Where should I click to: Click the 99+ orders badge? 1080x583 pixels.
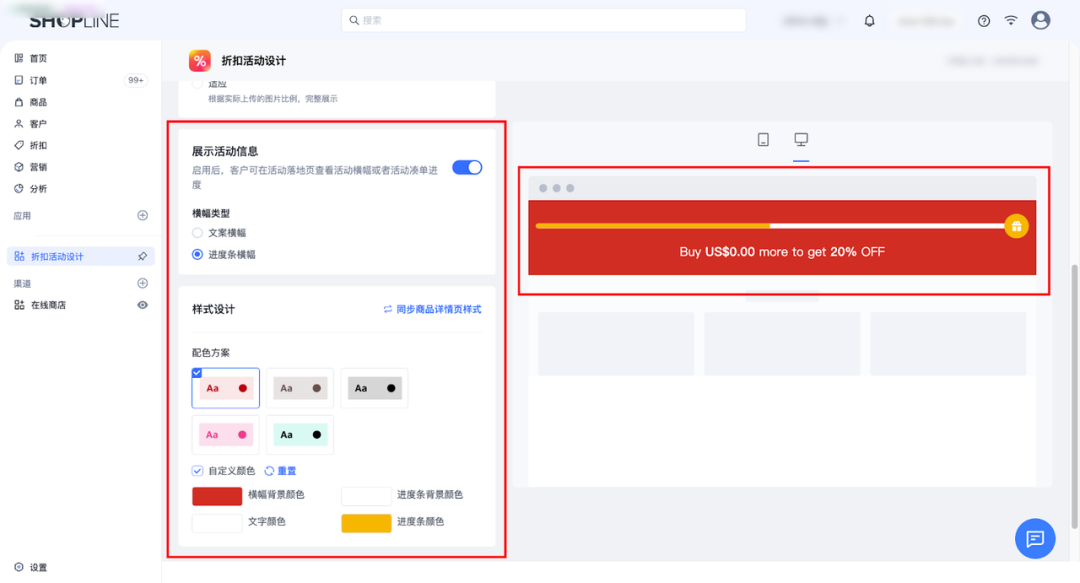136,81
